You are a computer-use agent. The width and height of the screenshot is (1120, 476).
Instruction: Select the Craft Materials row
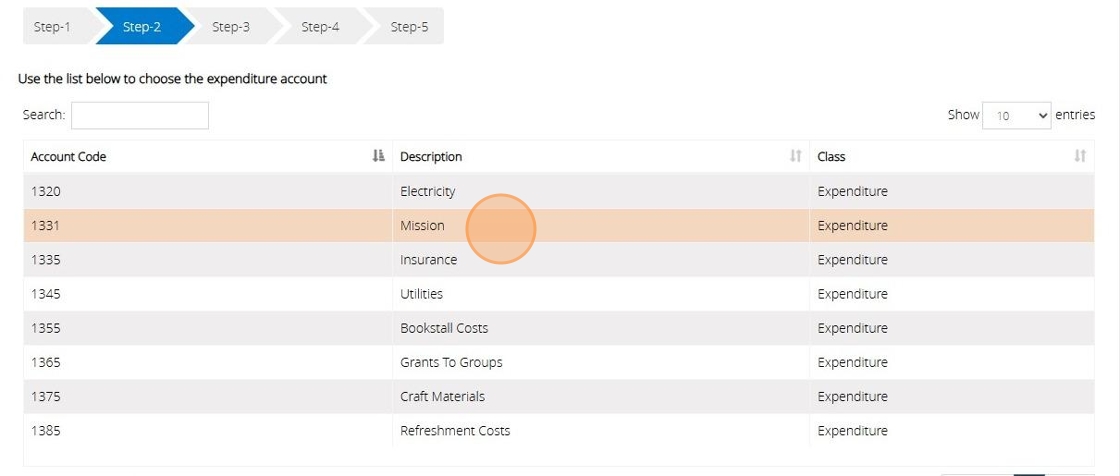pyautogui.click(x=442, y=396)
